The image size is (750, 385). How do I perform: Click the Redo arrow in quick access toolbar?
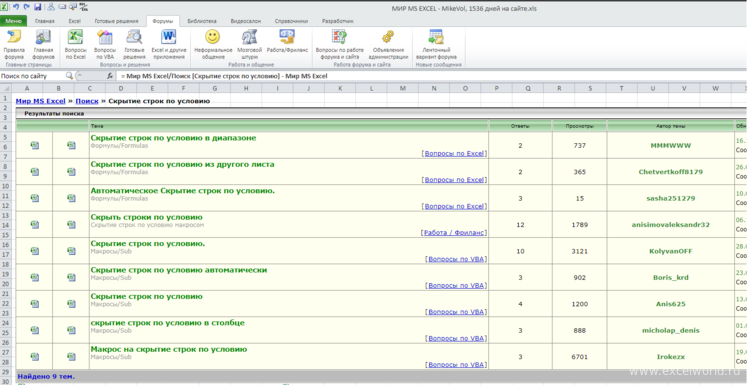click(x=26, y=7)
